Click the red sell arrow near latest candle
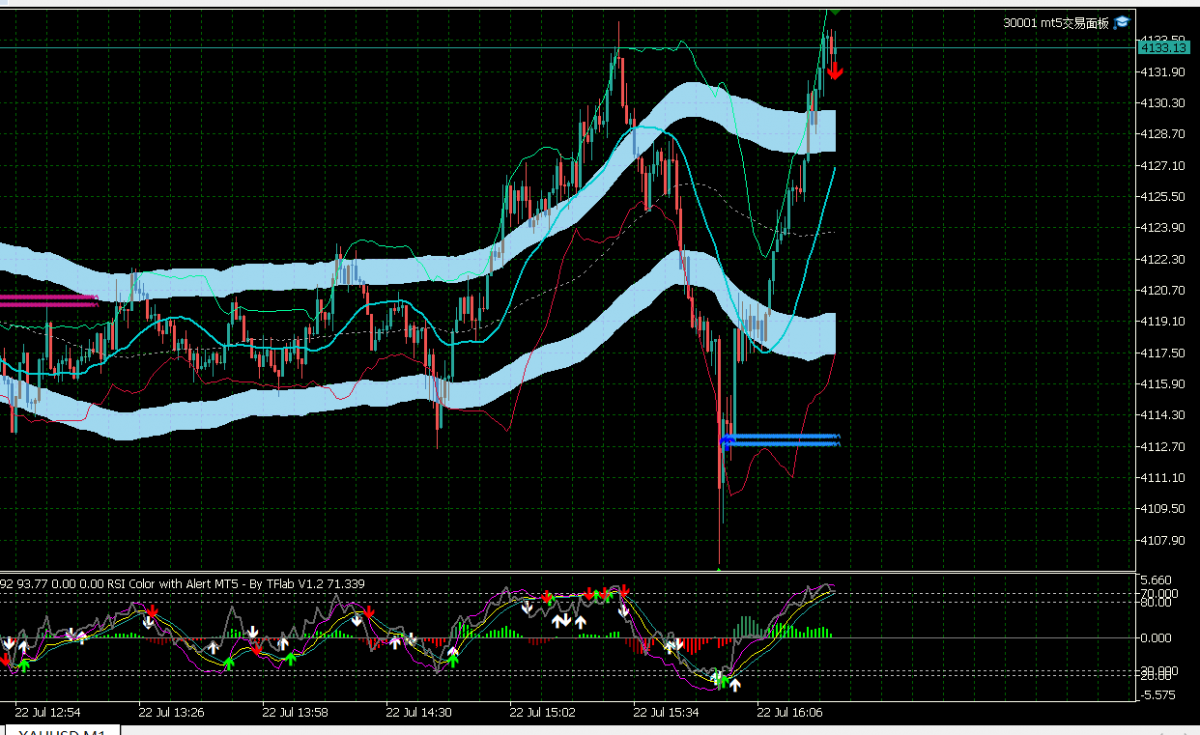This screenshot has height=735, width=1200. click(x=835, y=71)
